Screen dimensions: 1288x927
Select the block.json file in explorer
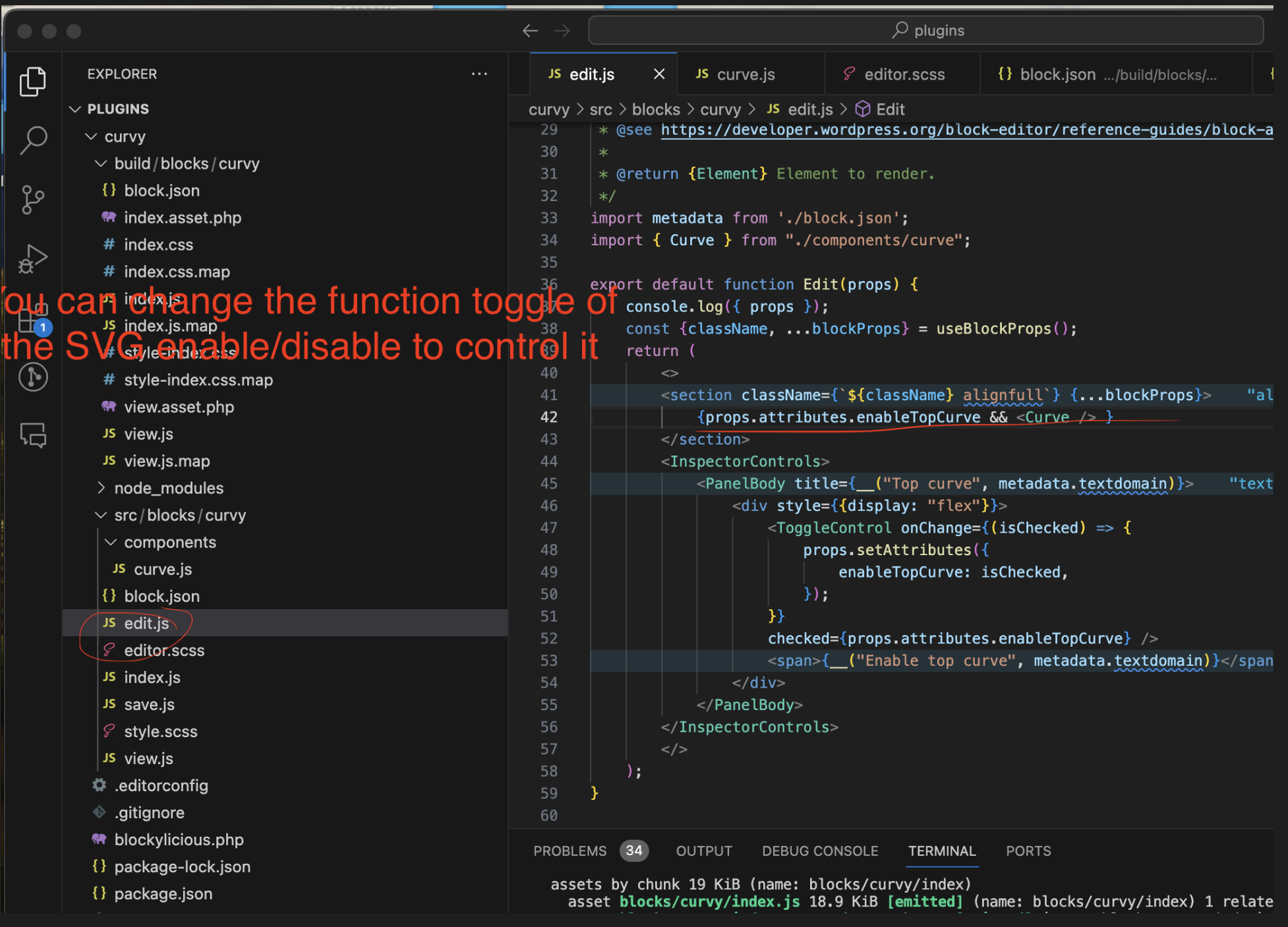[160, 596]
